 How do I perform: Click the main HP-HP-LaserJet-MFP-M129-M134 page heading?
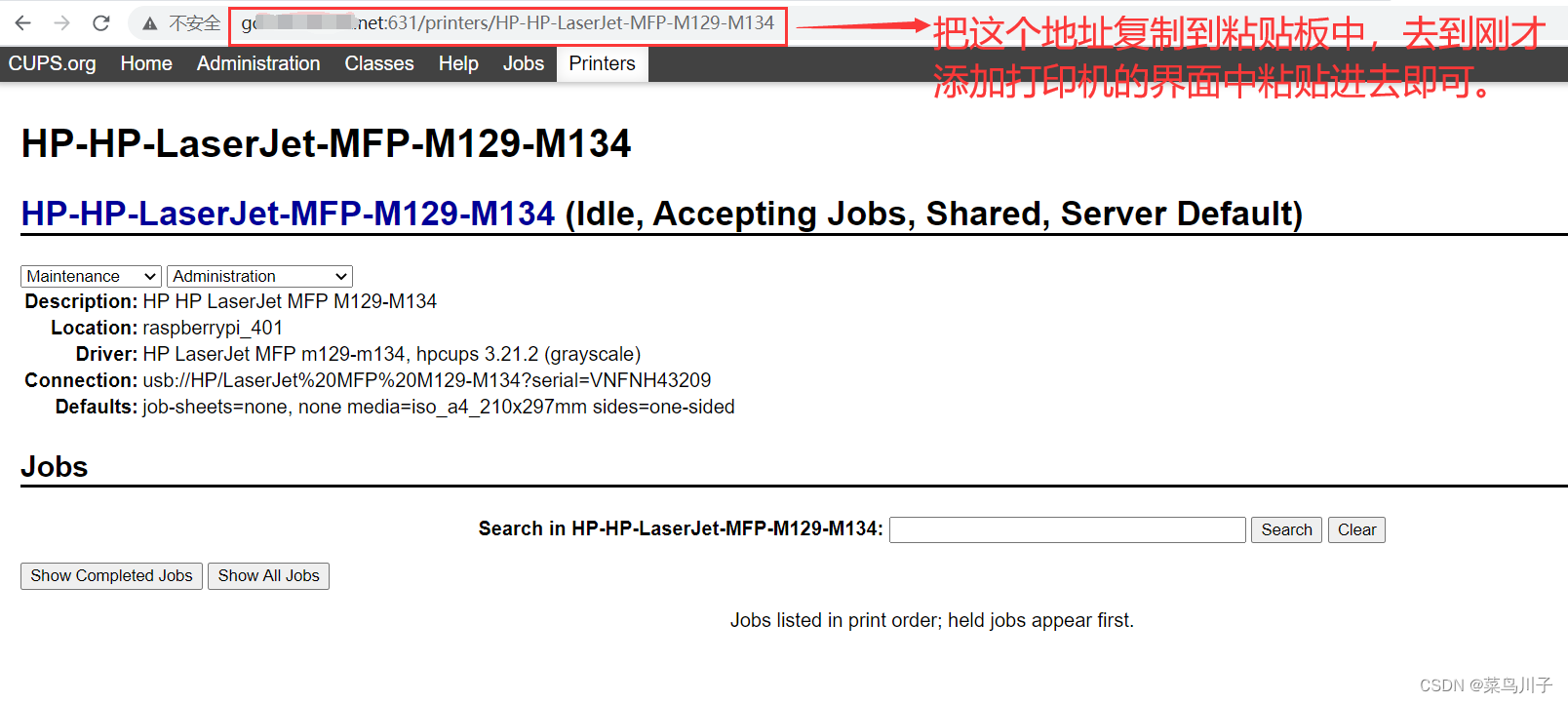coord(327,144)
